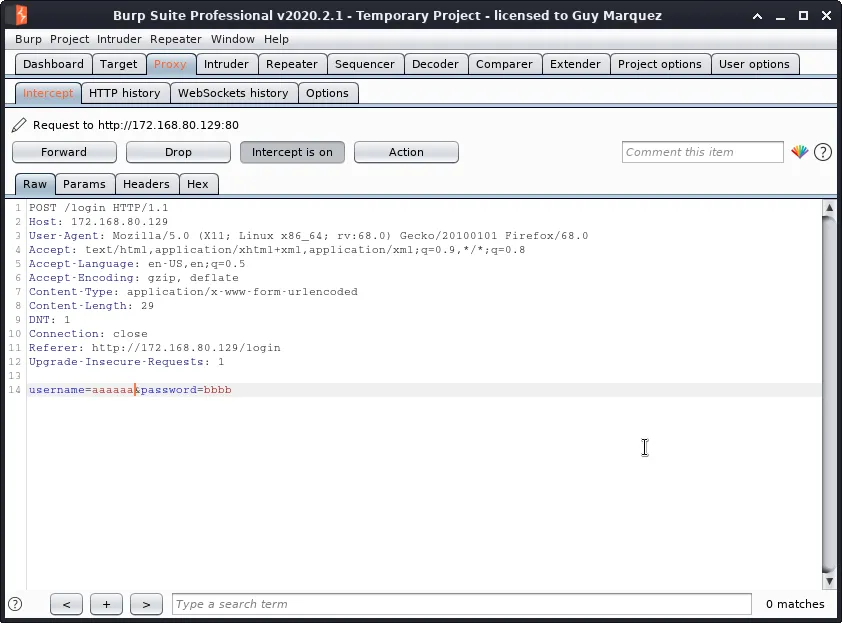Click the Connection: close line

(88, 334)
